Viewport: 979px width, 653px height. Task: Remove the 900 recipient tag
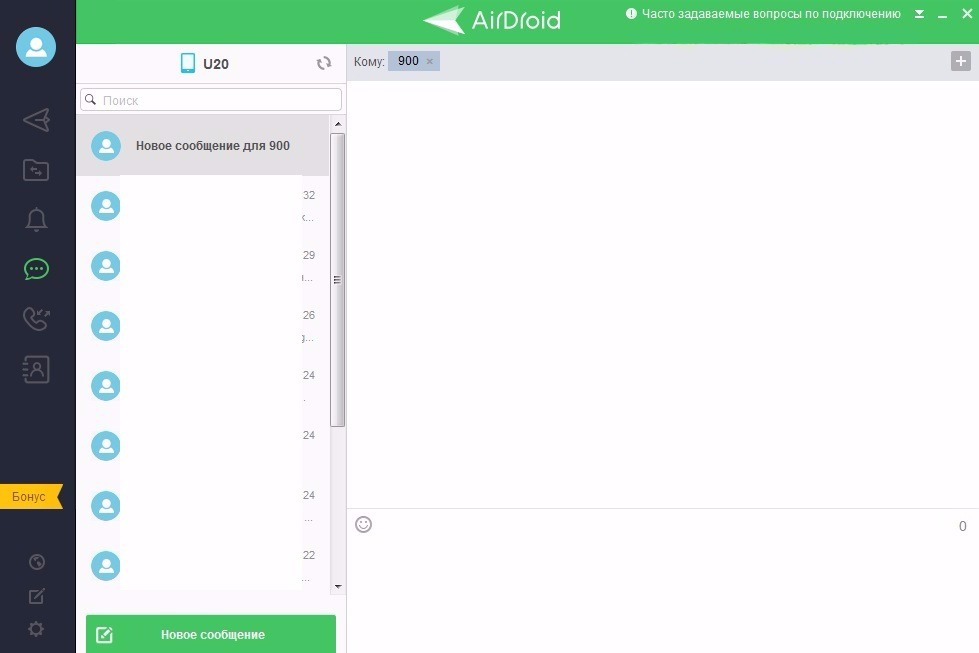[x=430, y=62]
